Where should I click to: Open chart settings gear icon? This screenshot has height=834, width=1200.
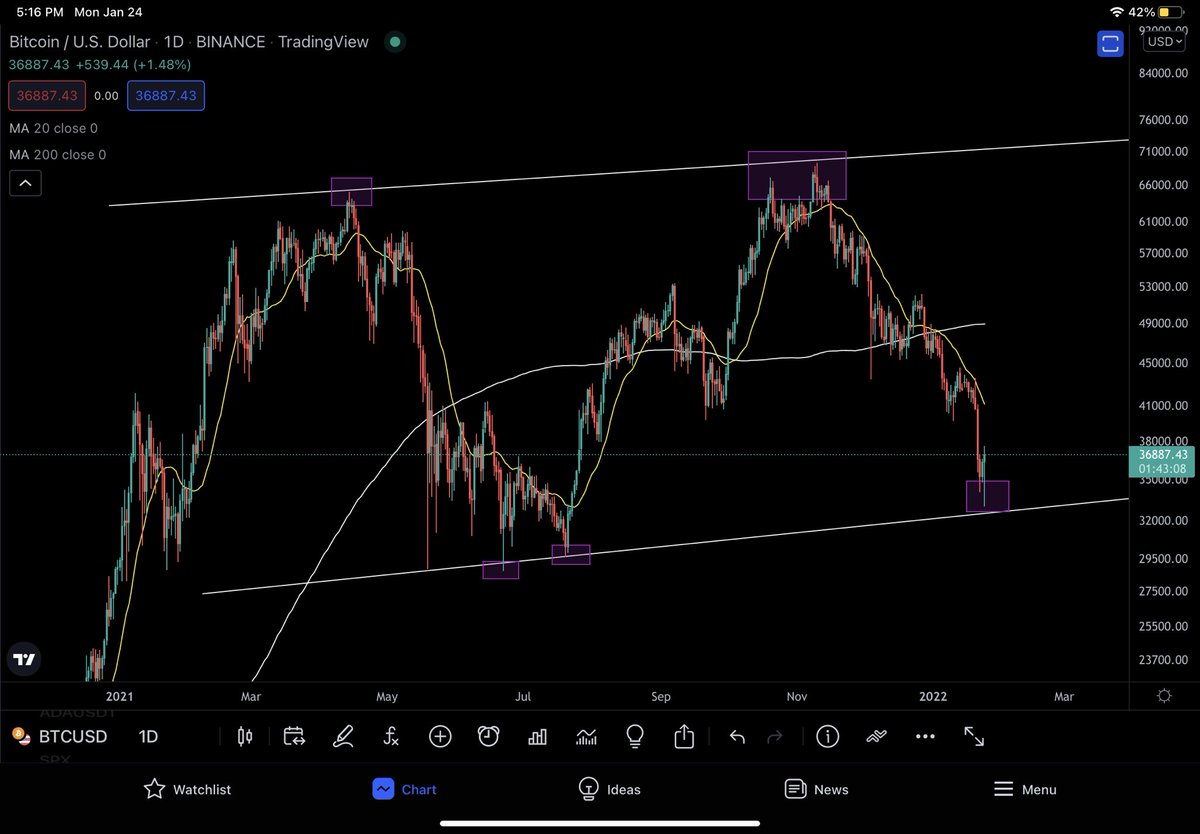point(1165,696)
